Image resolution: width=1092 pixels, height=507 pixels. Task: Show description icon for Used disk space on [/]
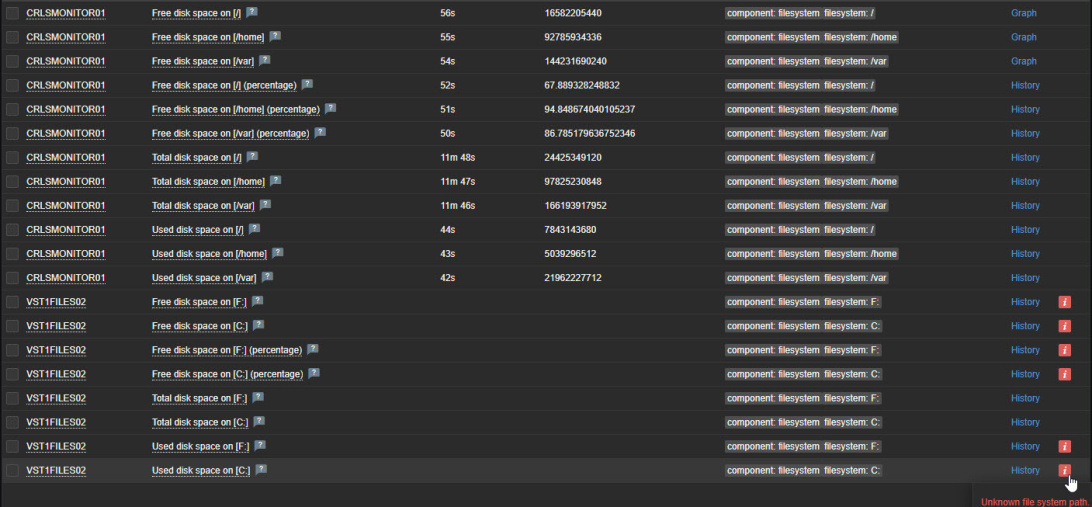[255, 228]
